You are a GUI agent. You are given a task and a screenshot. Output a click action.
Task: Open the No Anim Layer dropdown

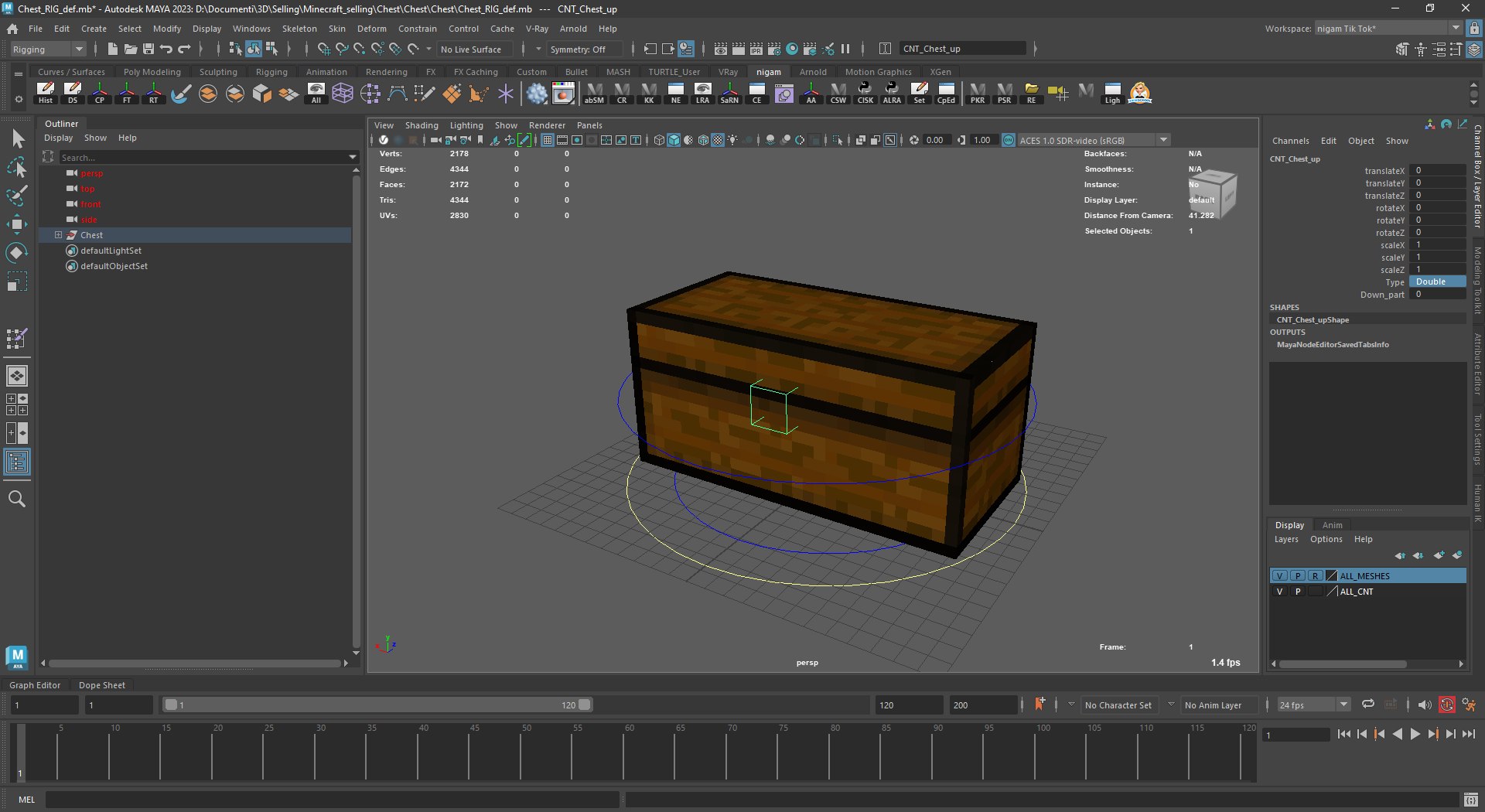click(1218, 705)
